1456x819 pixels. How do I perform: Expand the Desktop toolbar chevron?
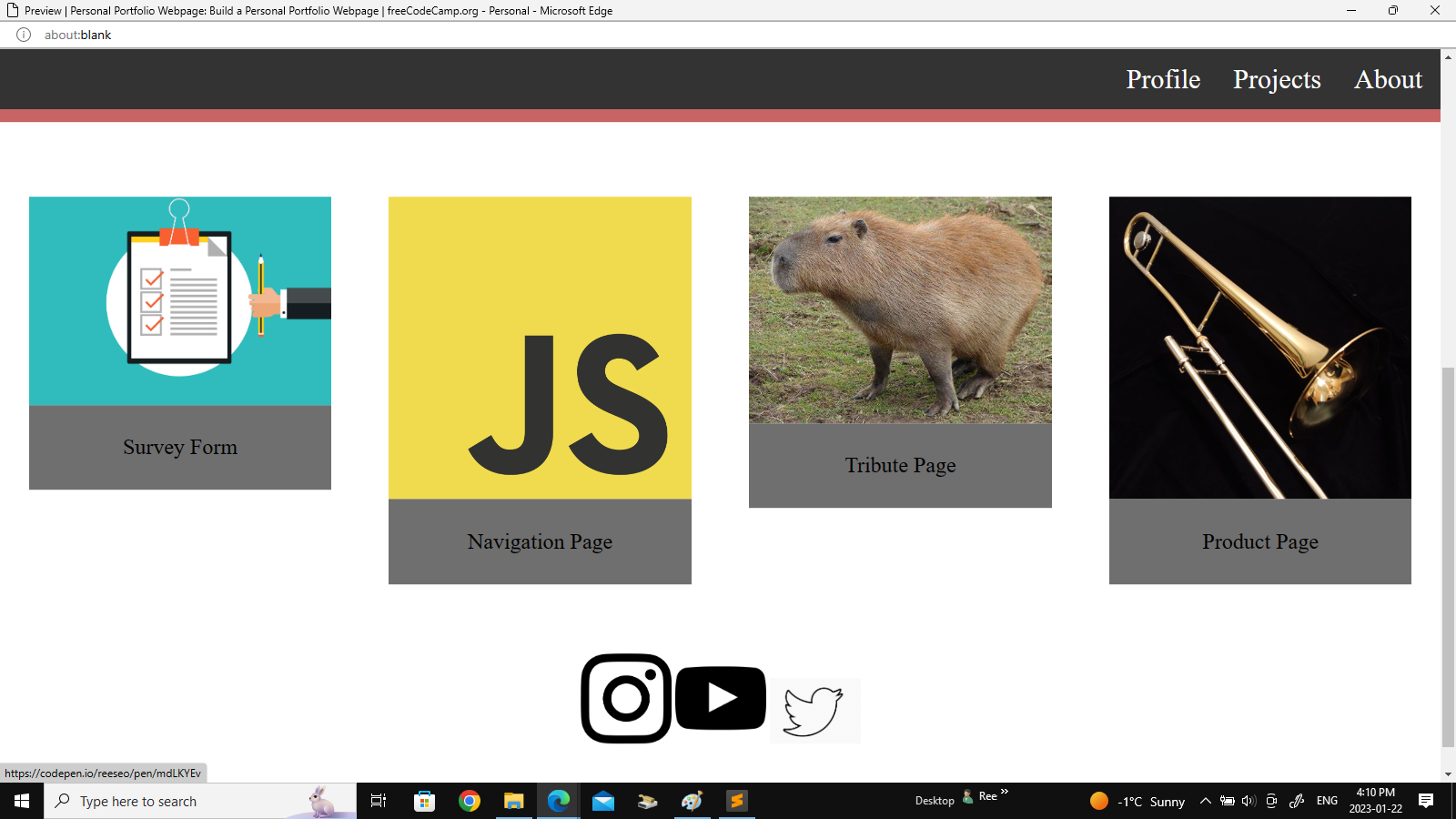(x=1003, y=794)
